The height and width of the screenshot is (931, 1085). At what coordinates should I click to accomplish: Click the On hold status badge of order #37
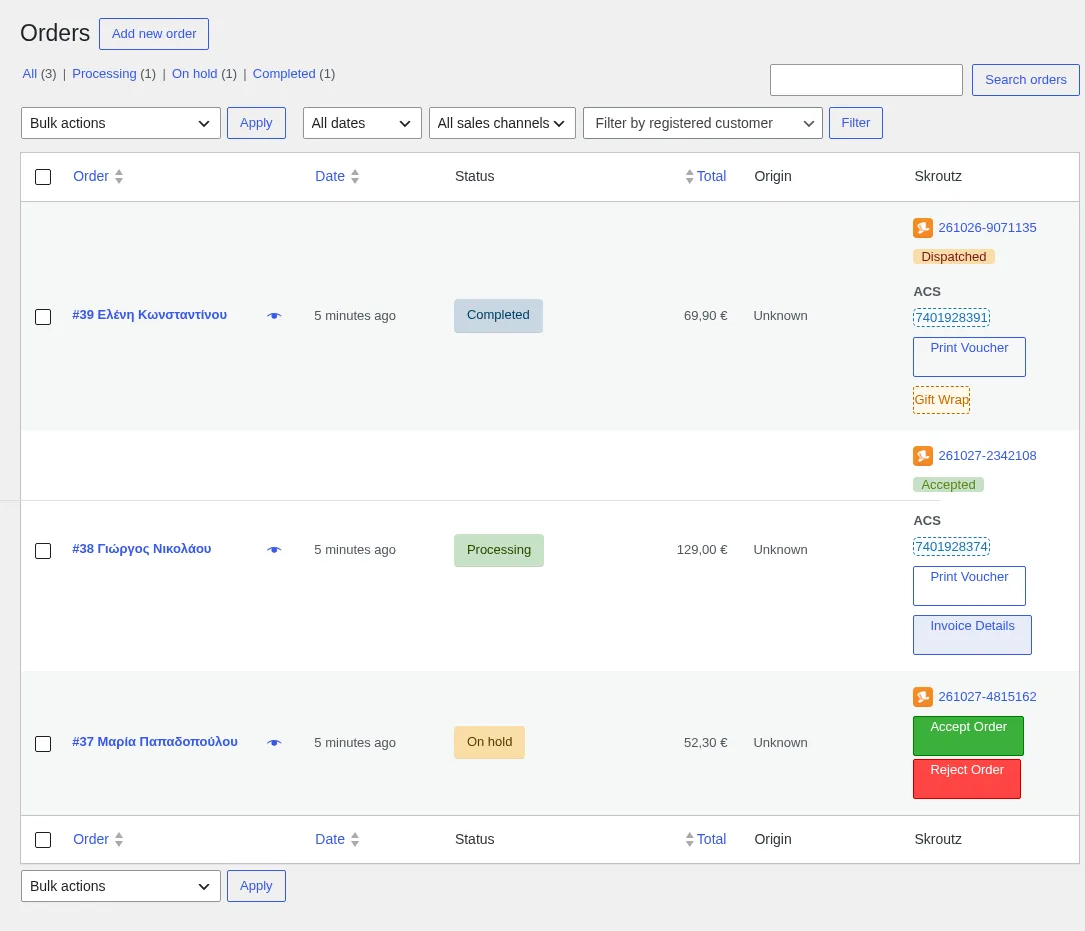pos(489,743)
